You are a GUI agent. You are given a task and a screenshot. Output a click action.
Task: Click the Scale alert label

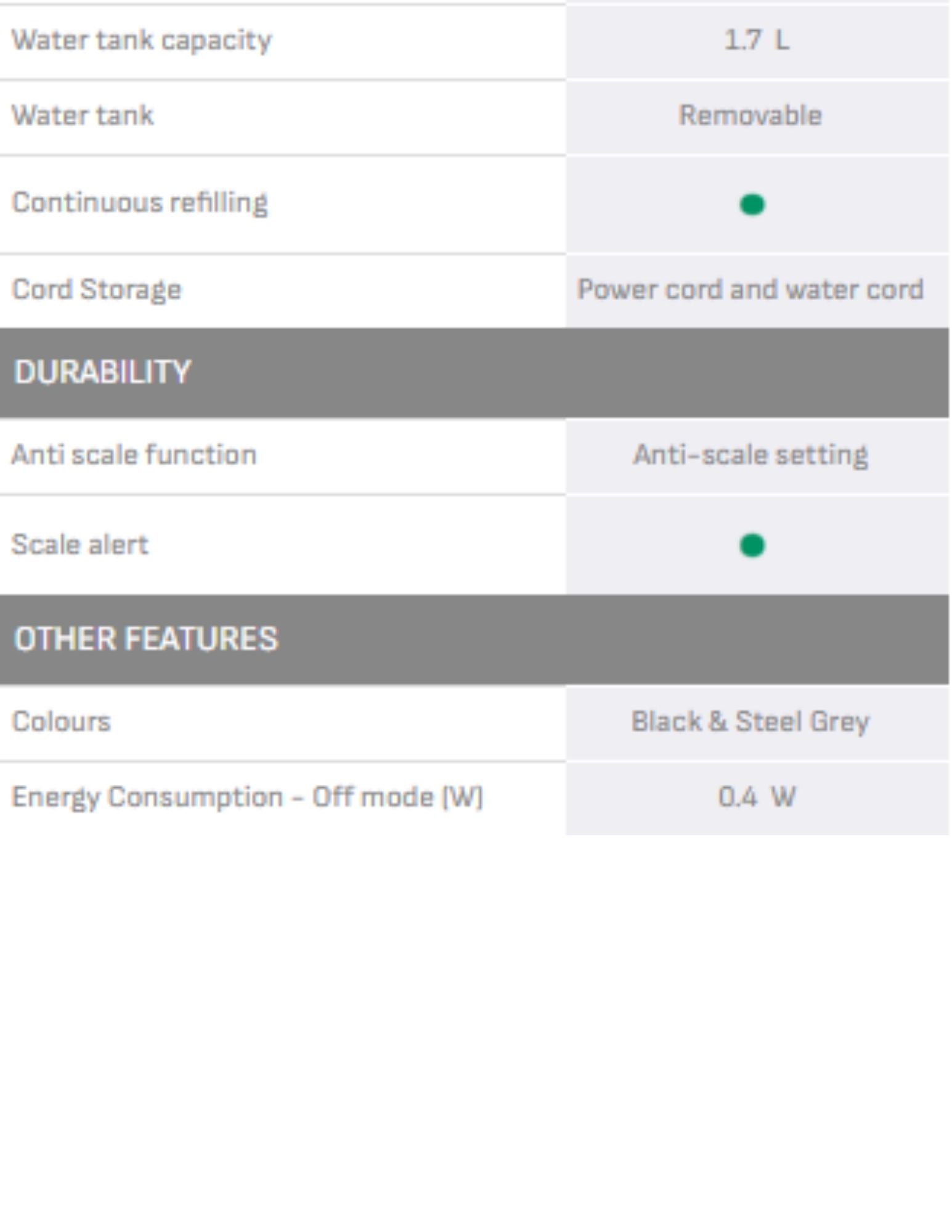(80, 545)
